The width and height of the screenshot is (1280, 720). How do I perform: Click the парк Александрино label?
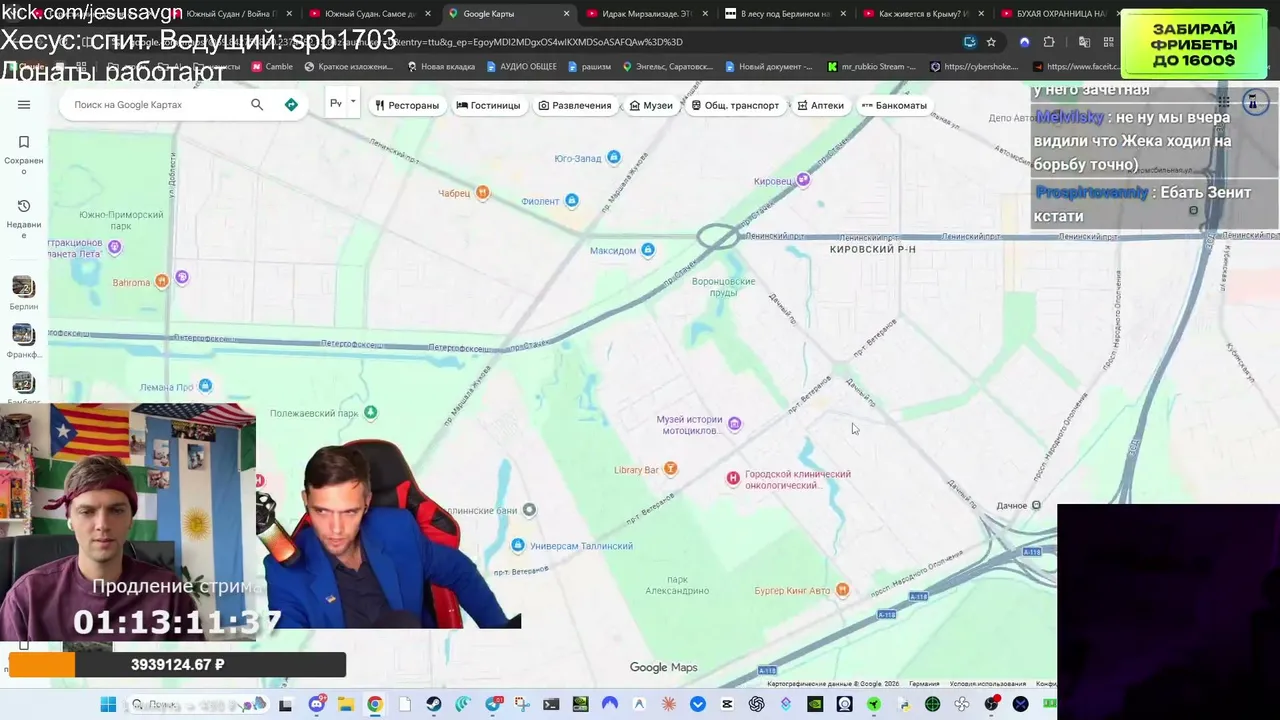point(677,585)
